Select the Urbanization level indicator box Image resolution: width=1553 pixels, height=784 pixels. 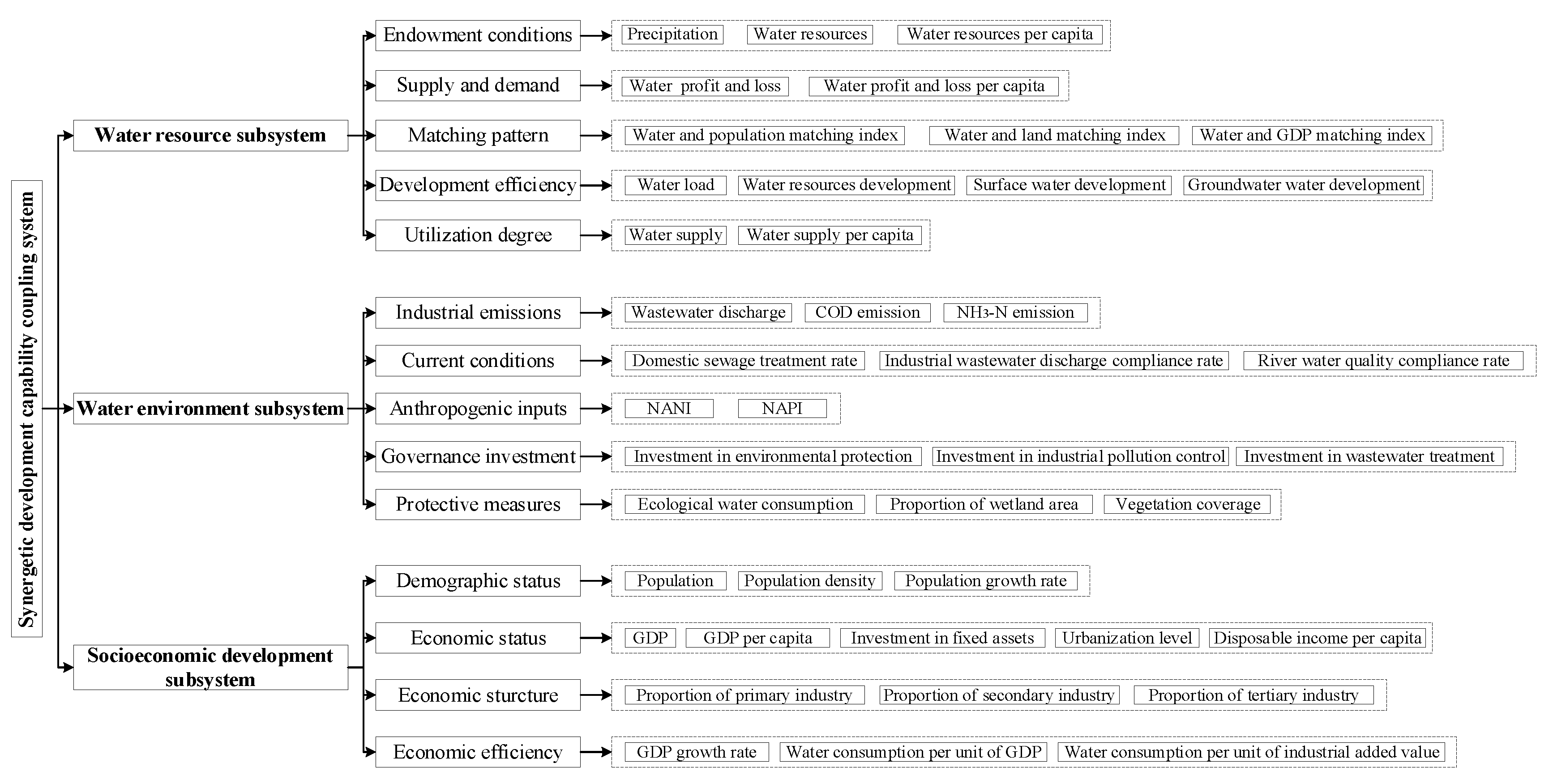(1127, 638)
